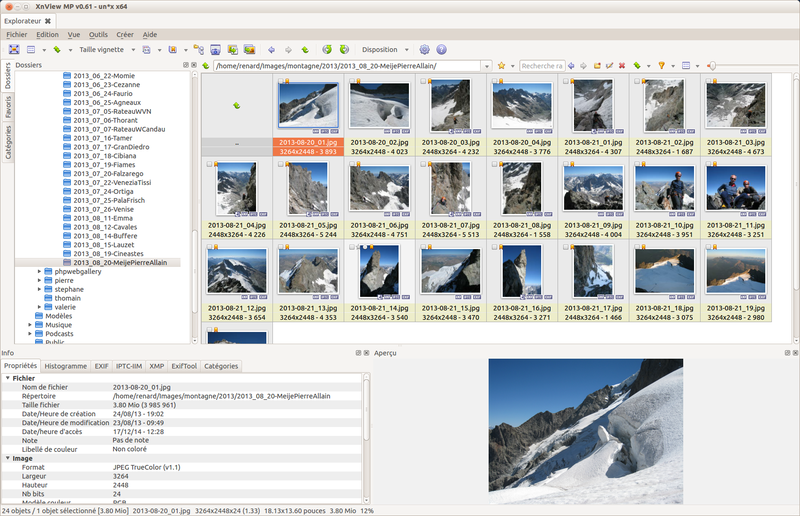Image resolution: width=800 pixels, height=516 pixels.
Task: Open the Taille vignette dropdown
Action: [105, 49]
